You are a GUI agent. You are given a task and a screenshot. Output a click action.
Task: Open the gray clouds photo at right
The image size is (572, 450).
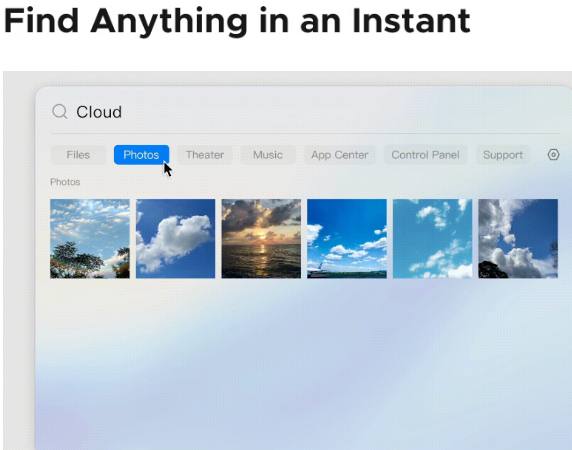pyautogui.click(x=518, y=238)
